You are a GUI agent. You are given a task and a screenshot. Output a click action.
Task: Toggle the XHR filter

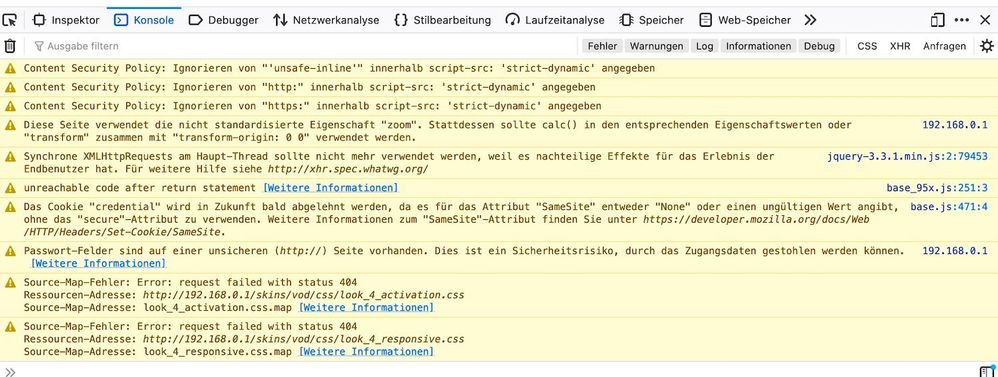click(x=900, y=46)
